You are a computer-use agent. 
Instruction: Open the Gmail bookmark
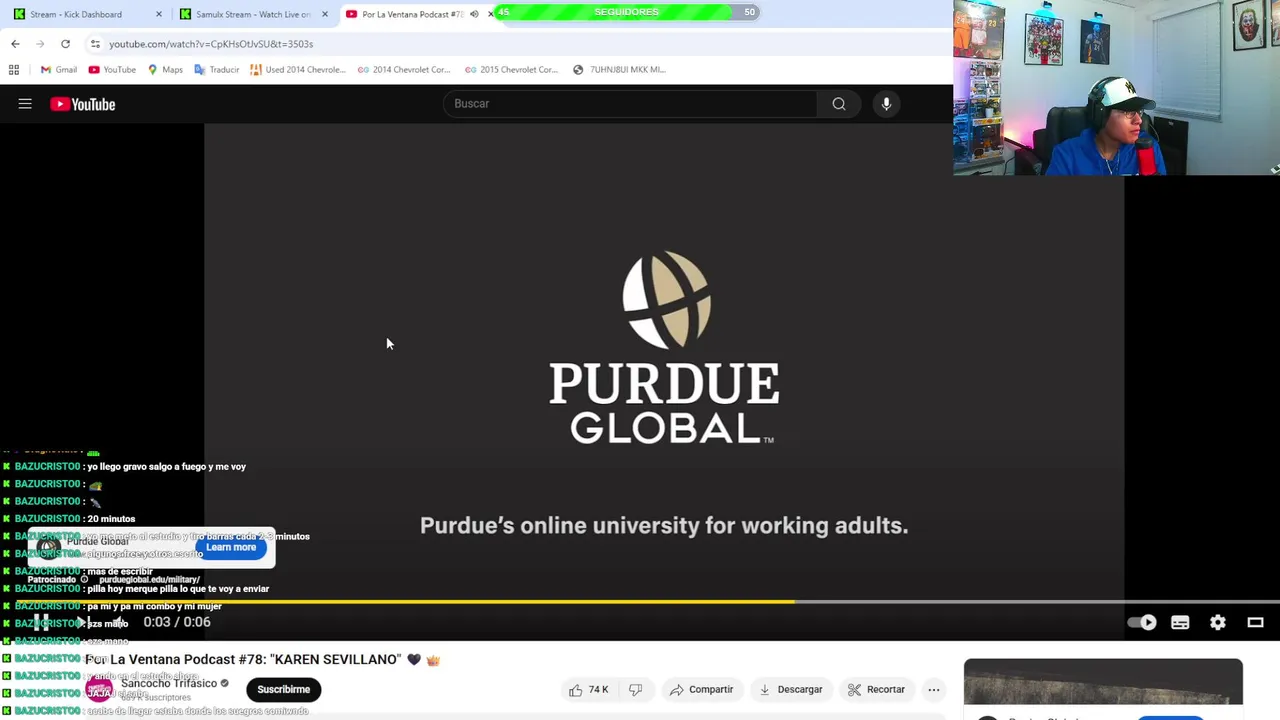[59, 70]
